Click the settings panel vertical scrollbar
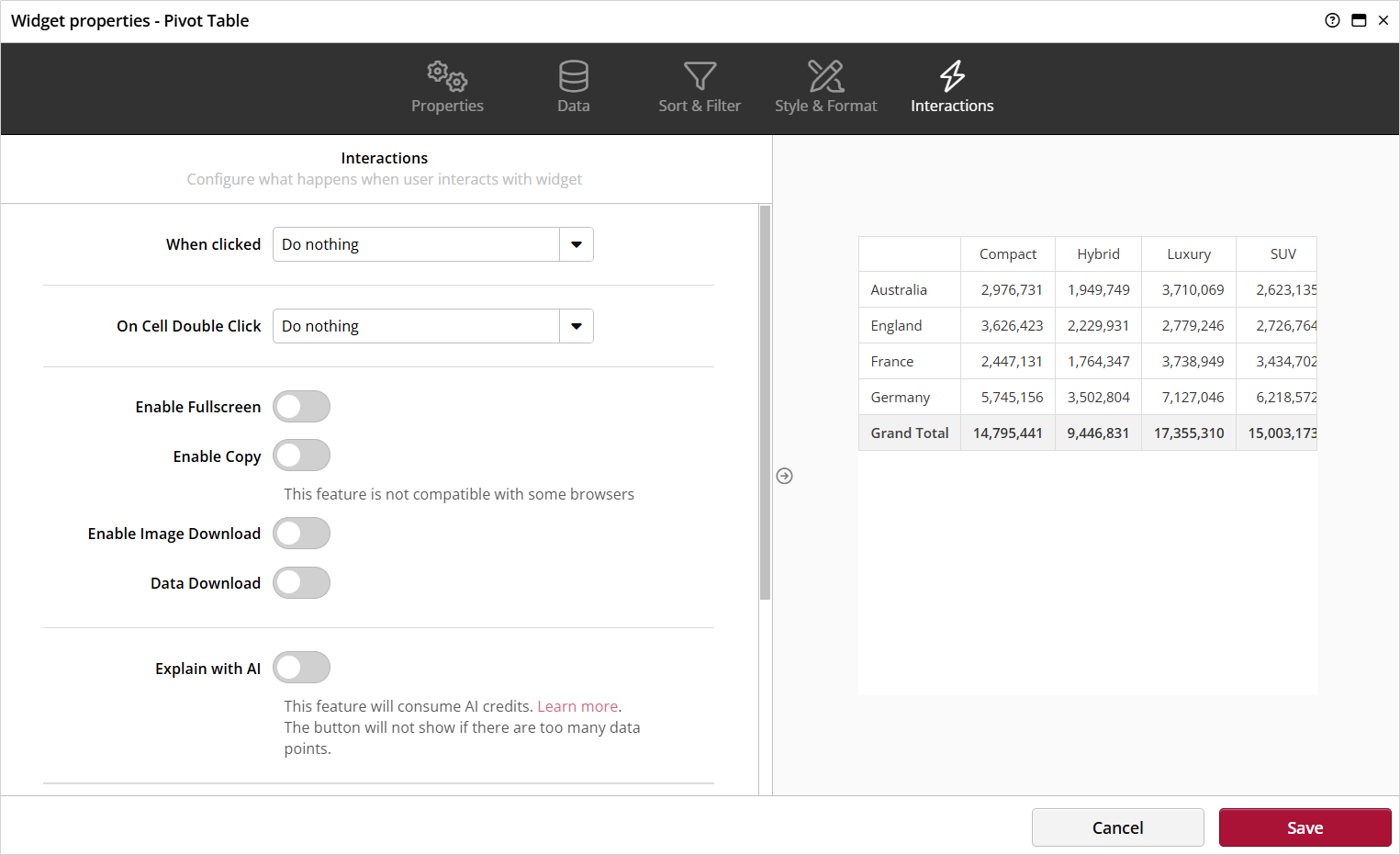Viewport: 1400px width, 855px height. 765,402
